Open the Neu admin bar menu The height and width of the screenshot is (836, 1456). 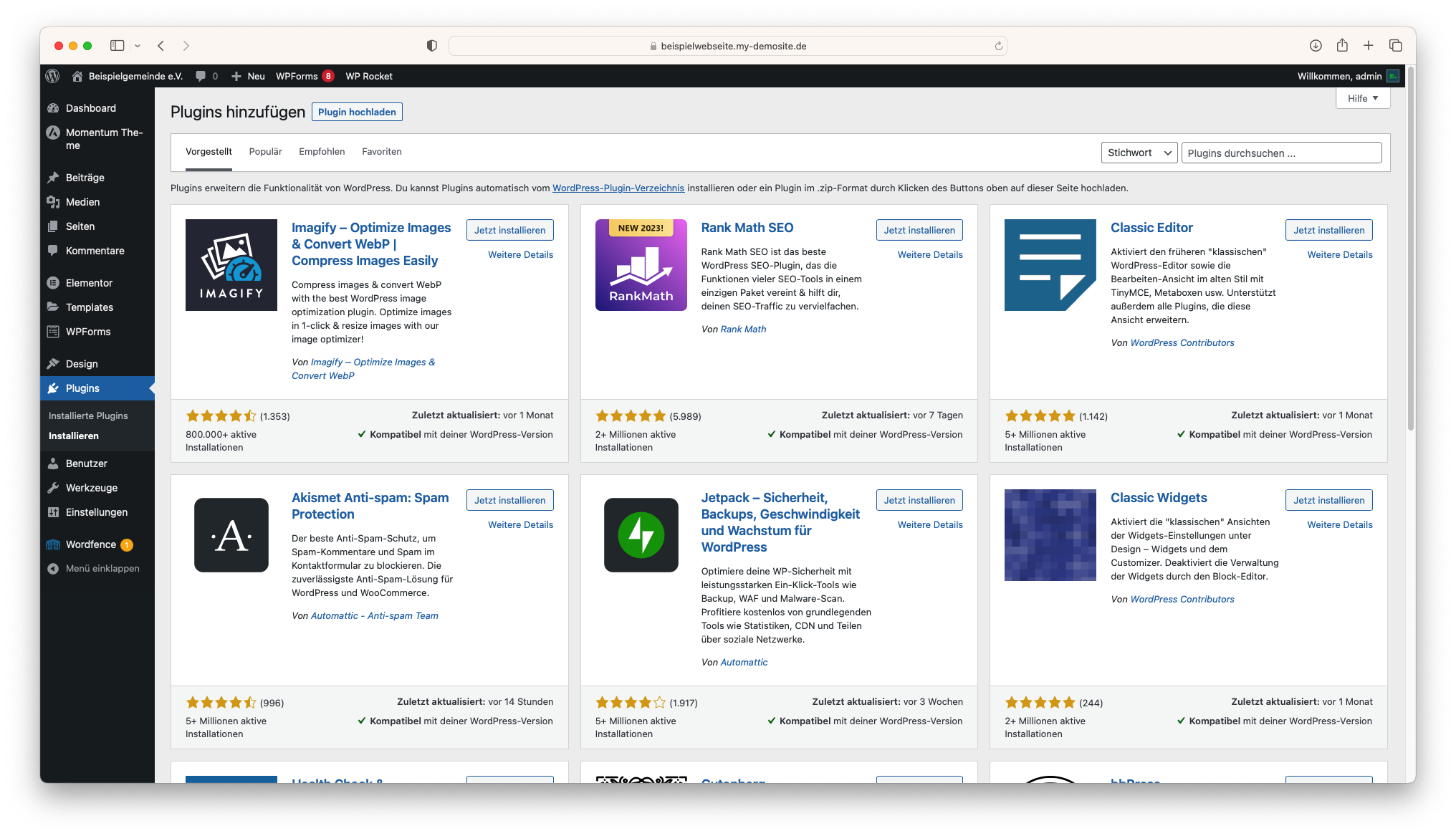[248, 76]
